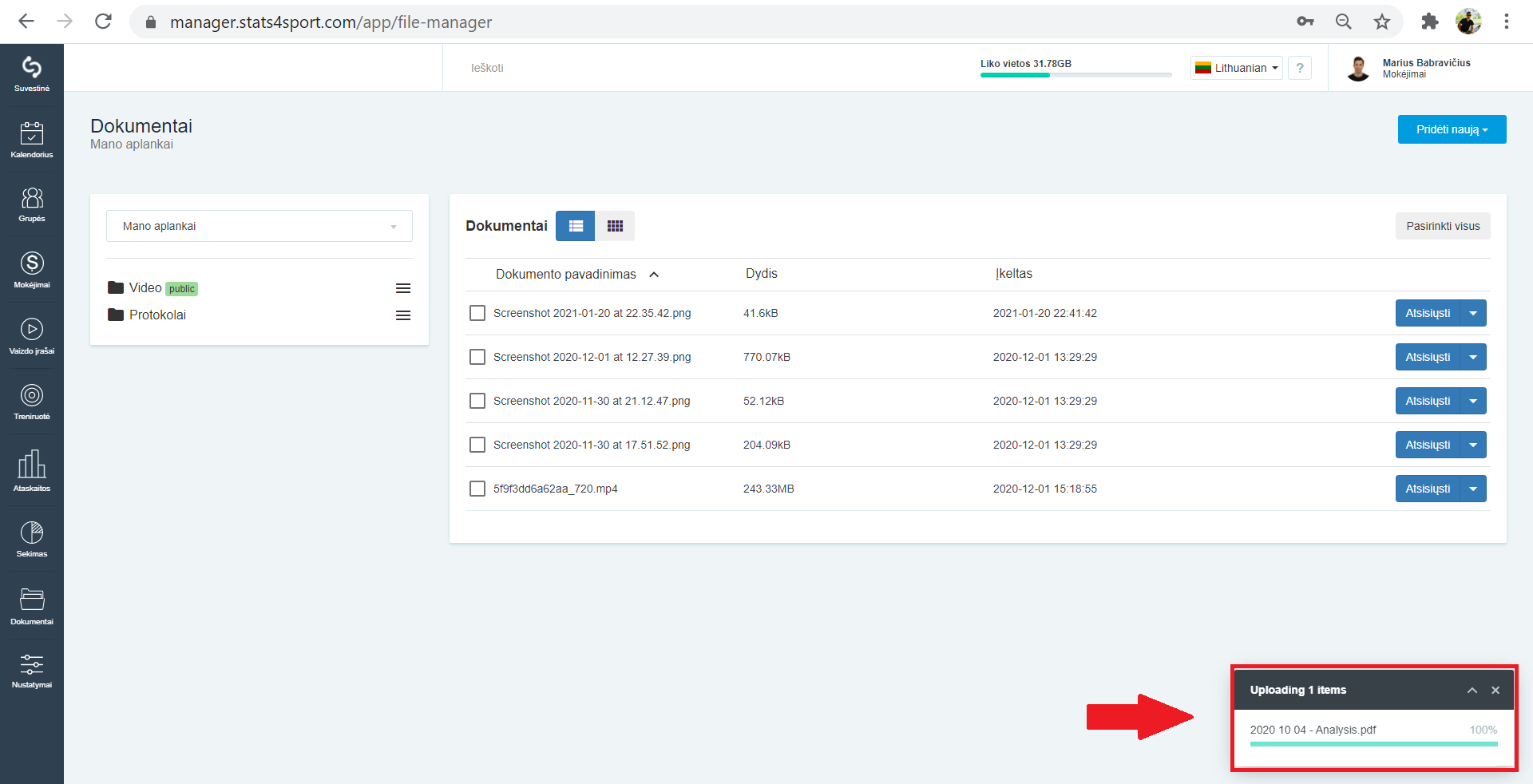Switch to list view of documents

point(576,226)
